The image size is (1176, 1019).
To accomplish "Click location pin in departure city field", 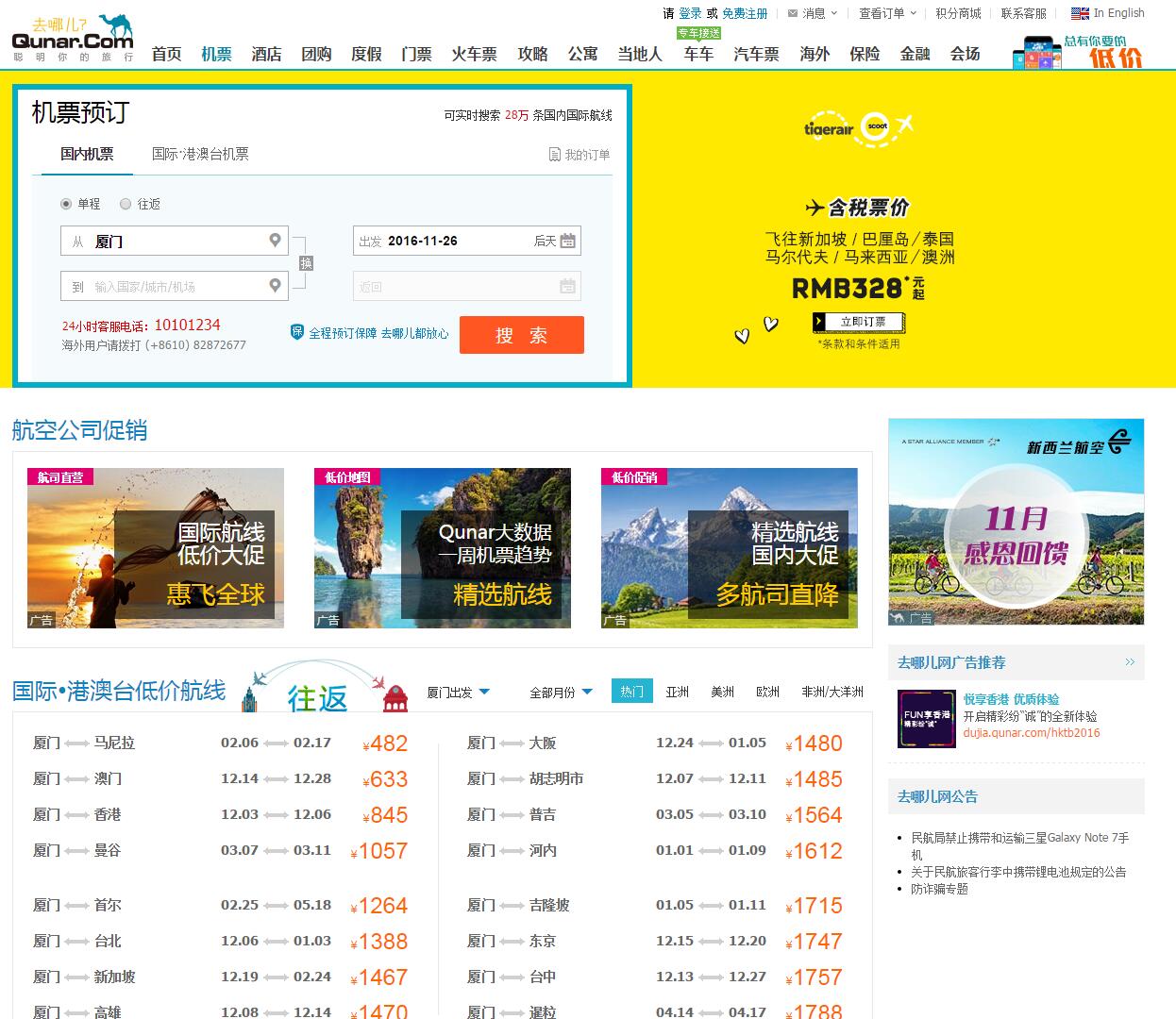I will [275, 240].
